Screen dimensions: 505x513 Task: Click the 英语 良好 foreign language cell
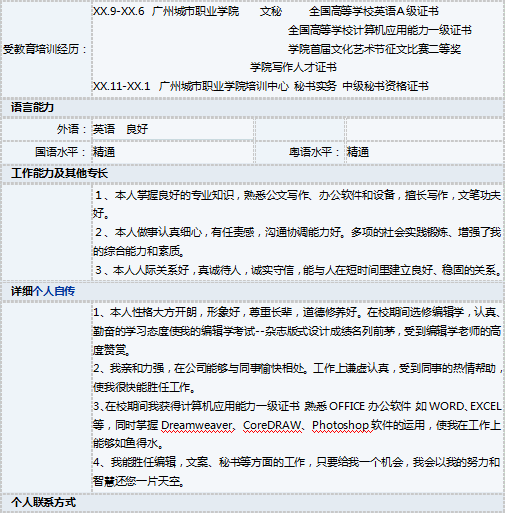(x=172, y=129)
